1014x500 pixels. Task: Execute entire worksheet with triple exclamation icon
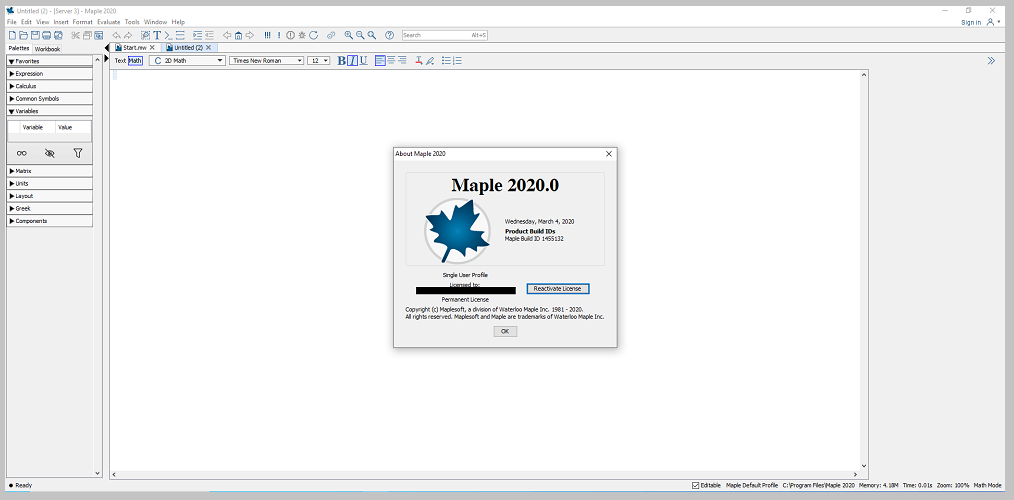click(267, 35)
